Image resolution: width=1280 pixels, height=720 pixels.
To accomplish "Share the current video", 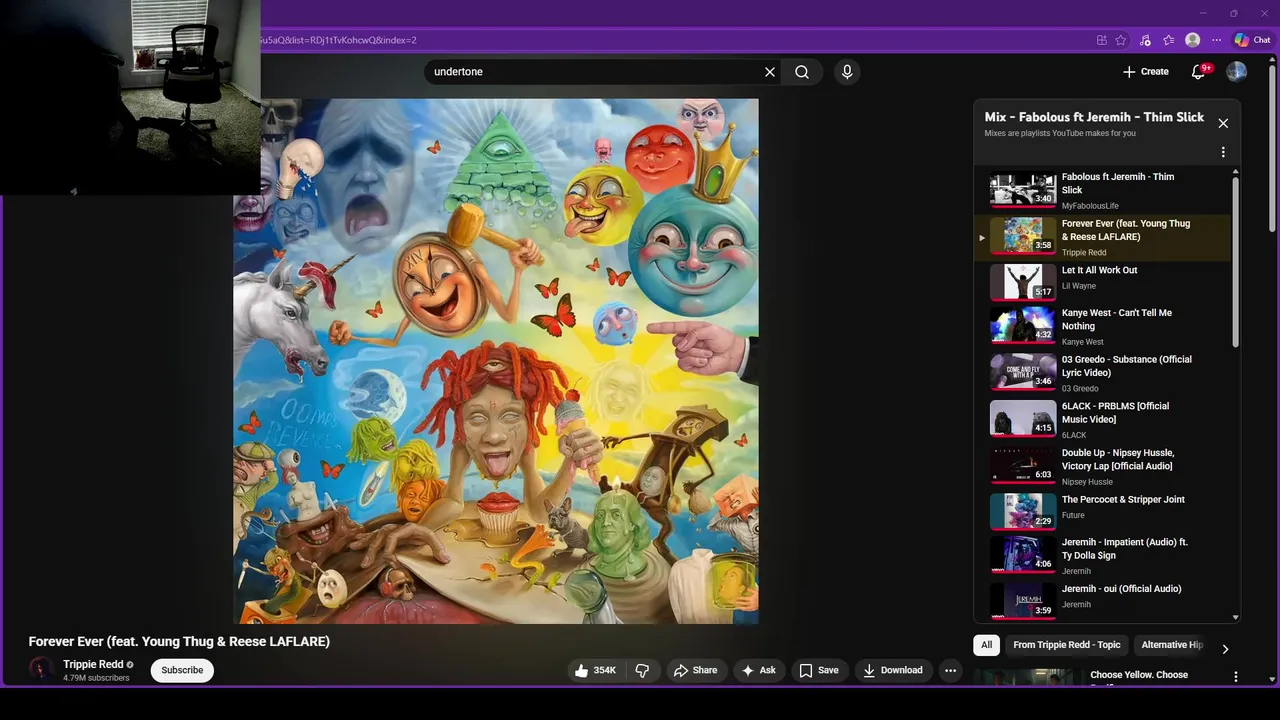I will pos(695,670).
